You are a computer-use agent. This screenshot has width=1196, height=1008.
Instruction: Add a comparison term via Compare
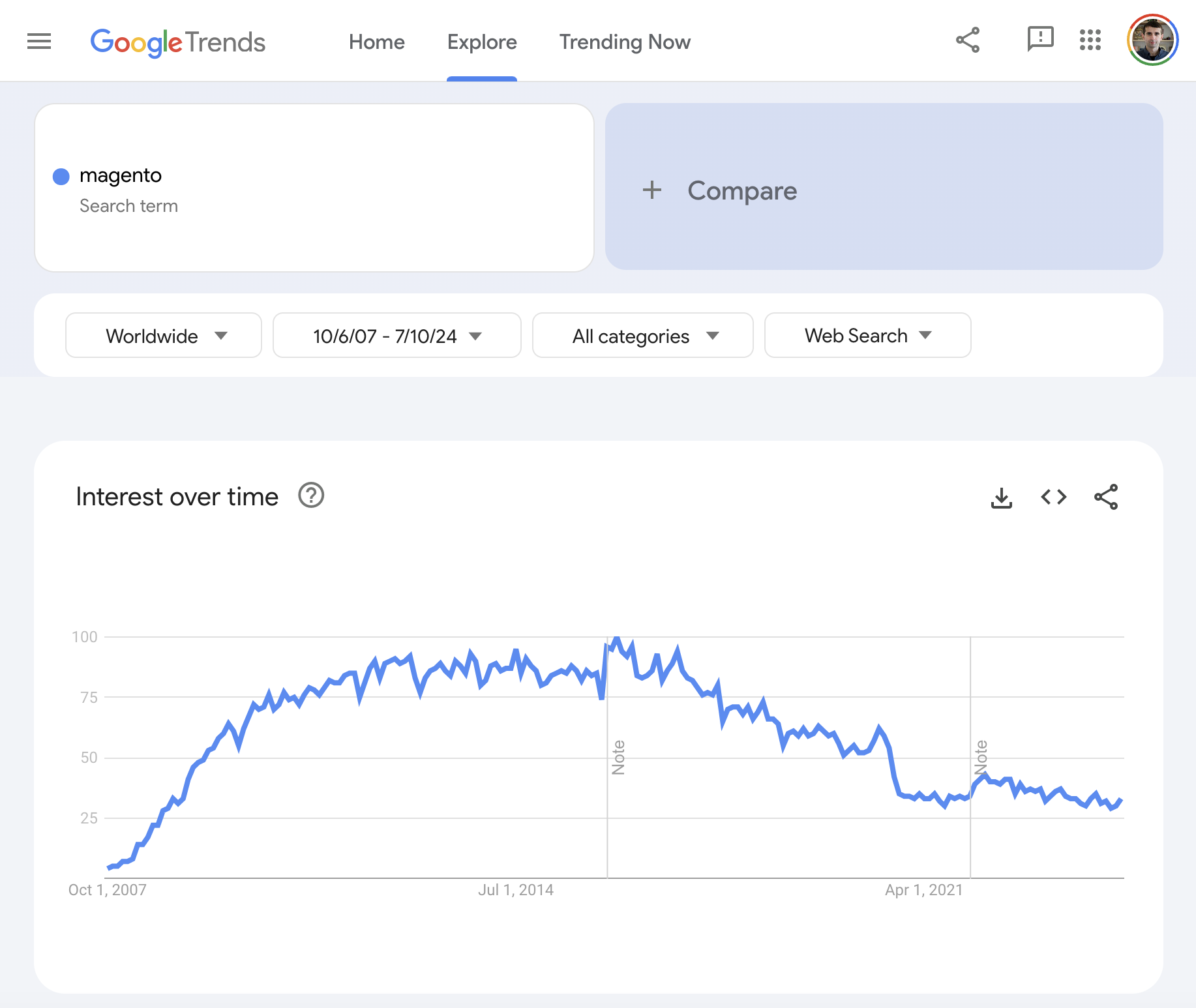click(884, 186)
